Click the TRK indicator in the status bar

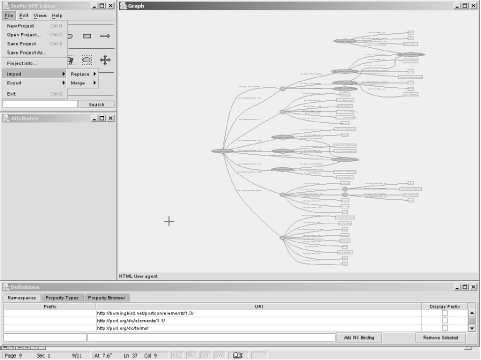191,356
